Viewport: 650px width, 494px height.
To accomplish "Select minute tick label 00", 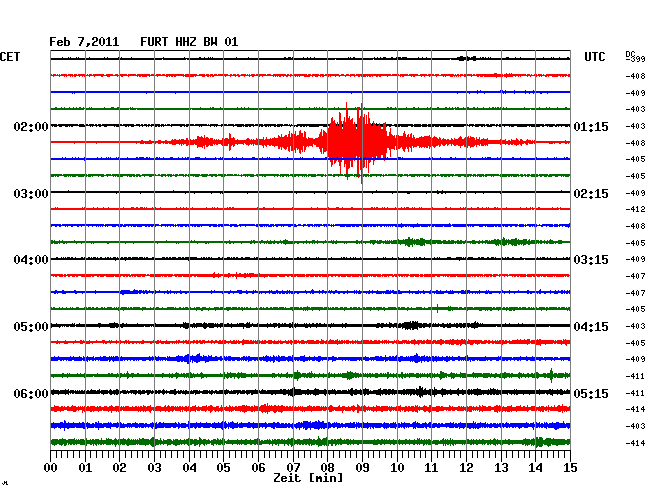I will 51,467.
